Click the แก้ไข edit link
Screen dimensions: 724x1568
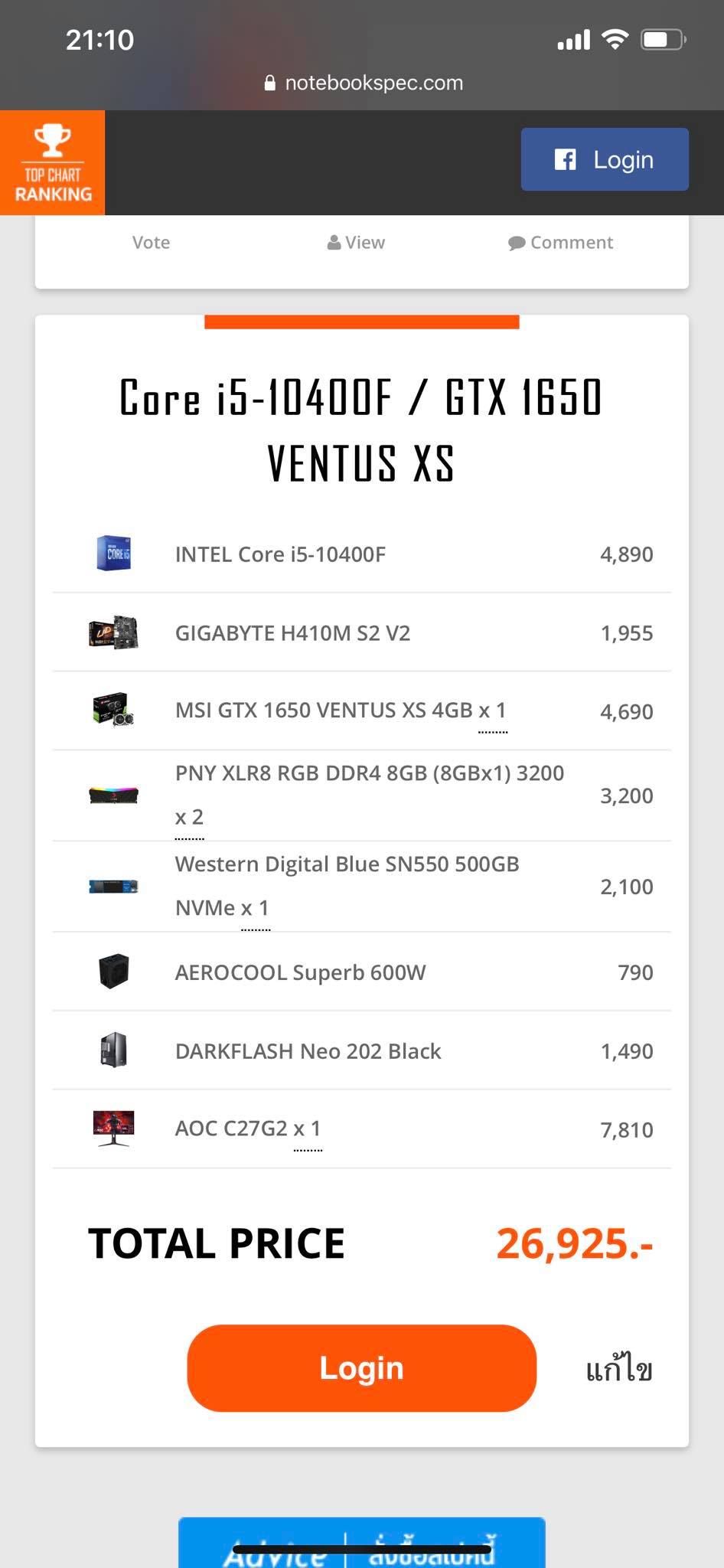(618, 1368)
